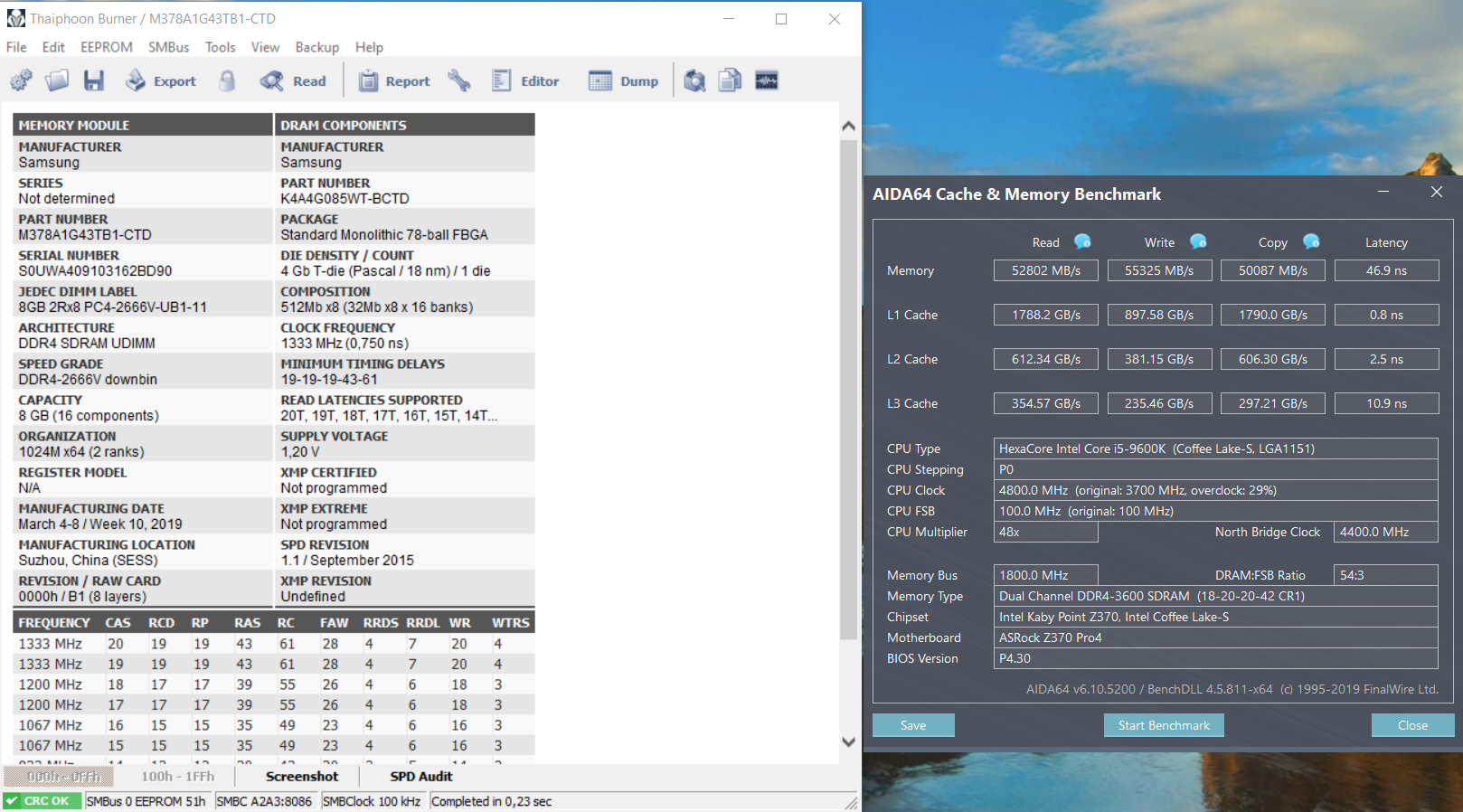This screenshot has width=1463, height=812.
Task: Open the Backup menu
Action: point(317,47)
